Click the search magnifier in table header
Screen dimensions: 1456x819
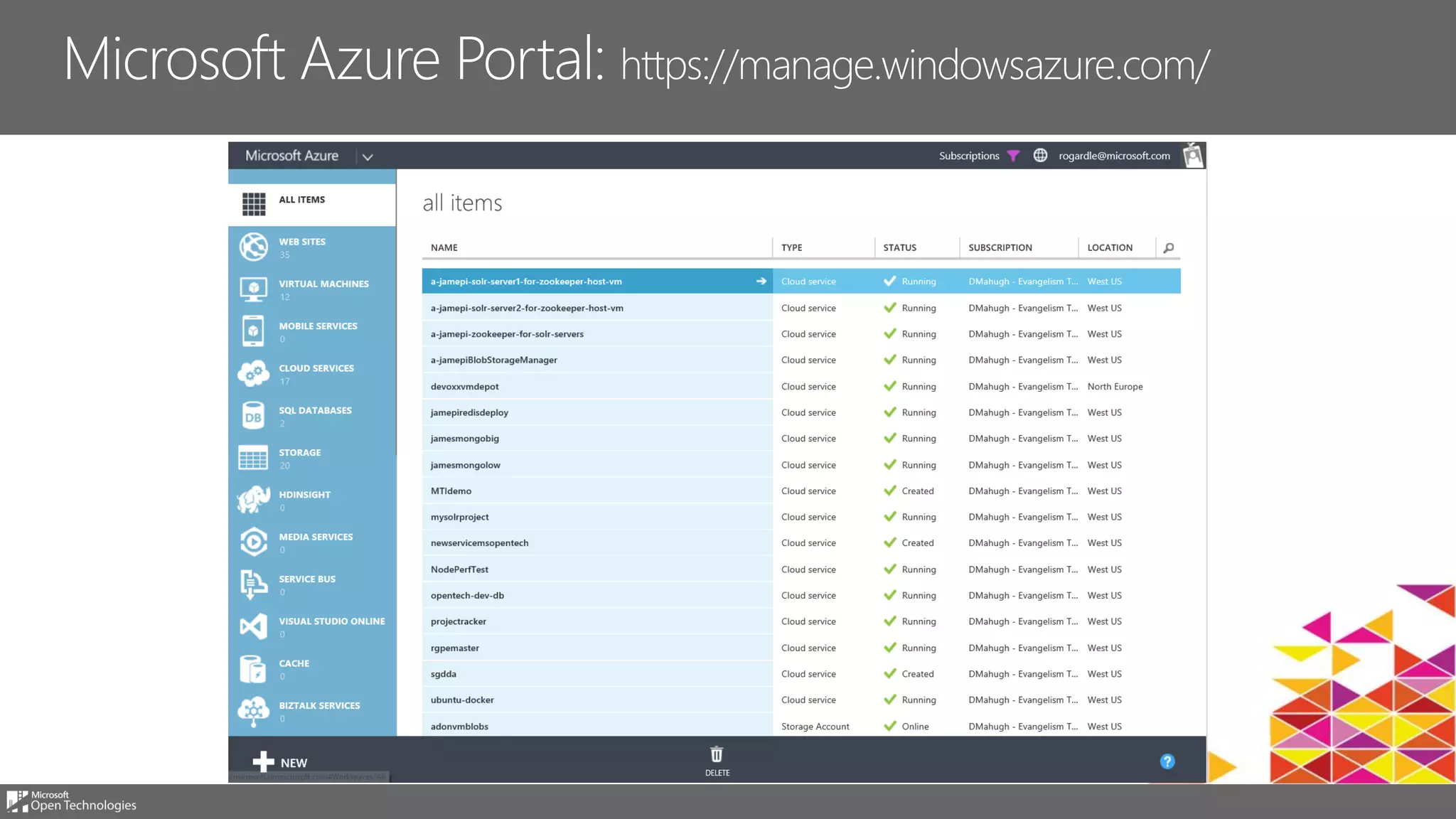point(1168,247)
